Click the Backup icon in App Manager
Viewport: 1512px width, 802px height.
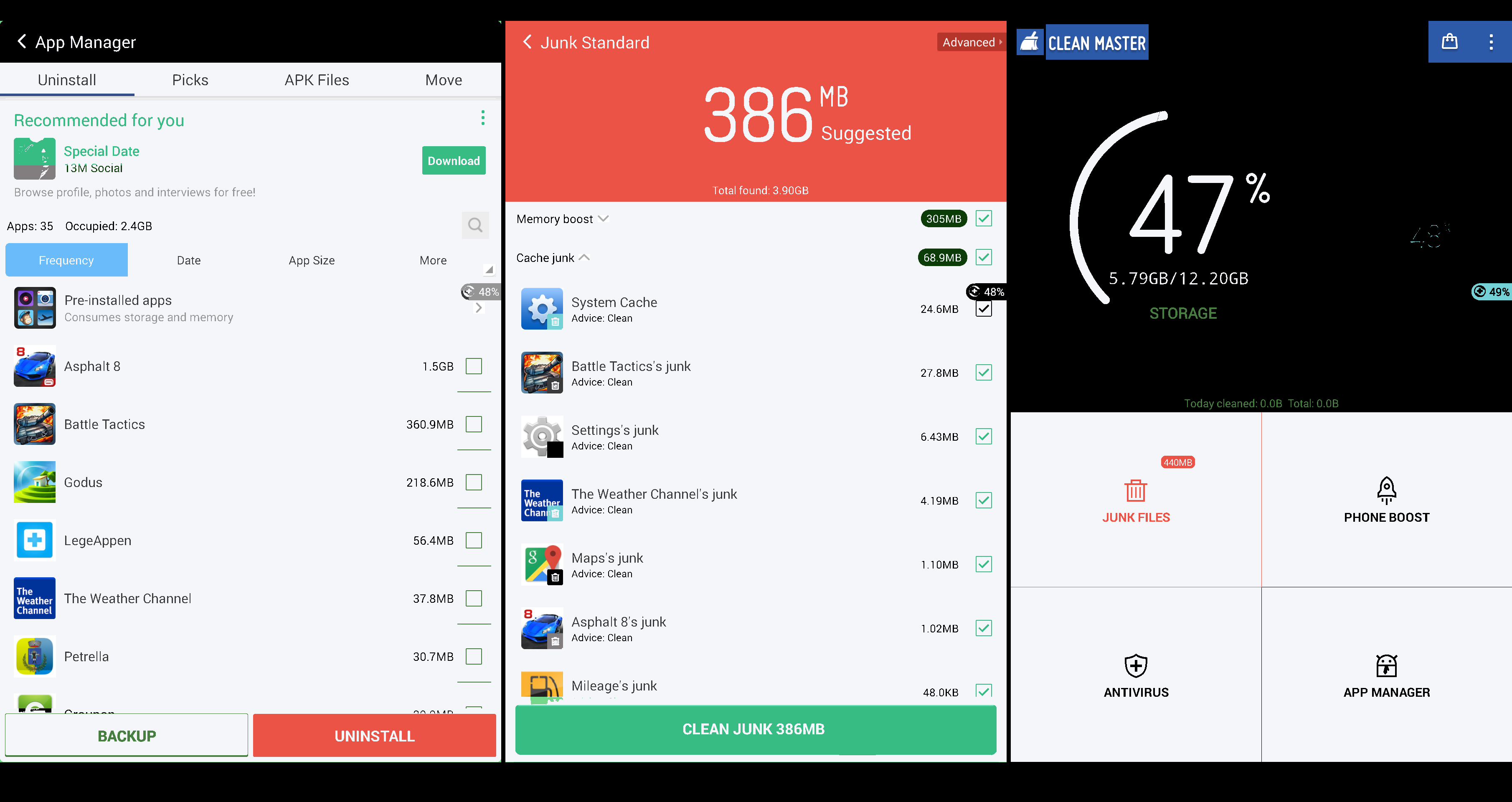[x=126, y=735]
